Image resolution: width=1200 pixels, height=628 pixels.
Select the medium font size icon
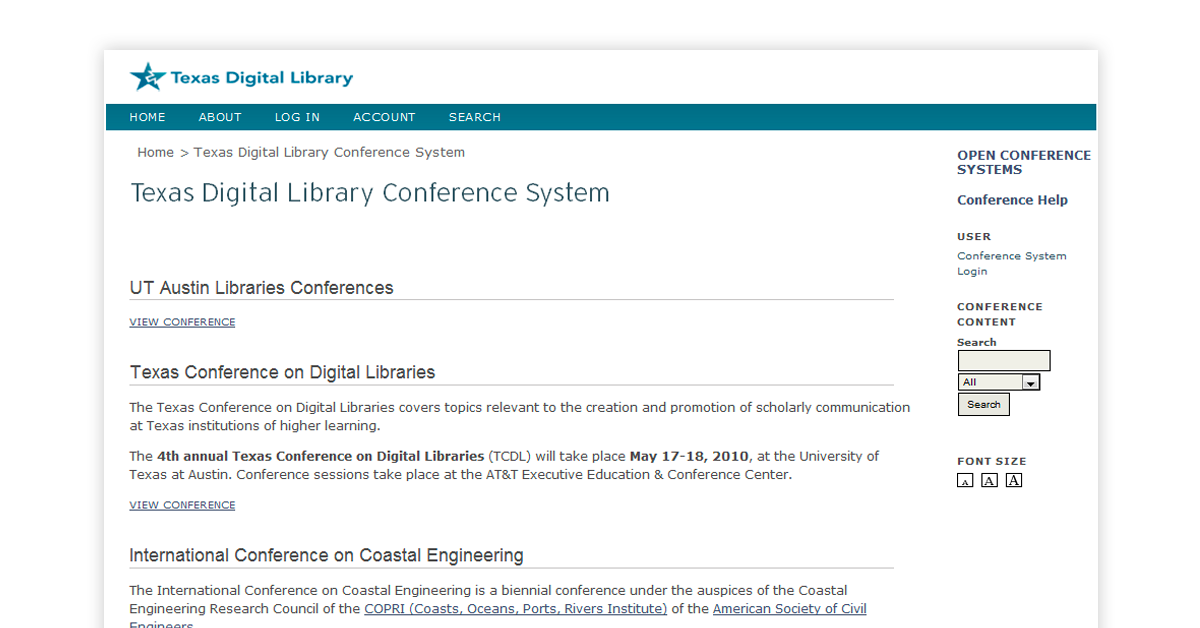point(989,481)
